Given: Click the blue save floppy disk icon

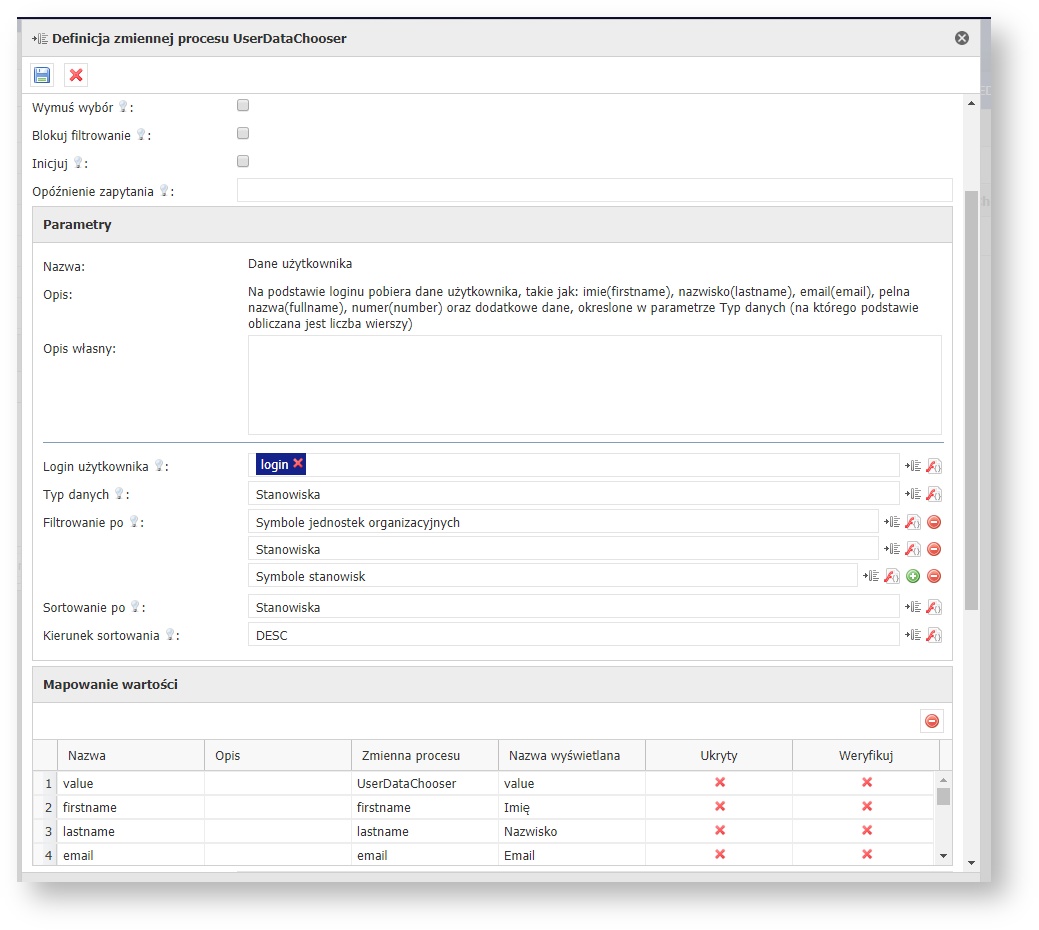Looking at the screenshot, I should (x=42, y=75).
